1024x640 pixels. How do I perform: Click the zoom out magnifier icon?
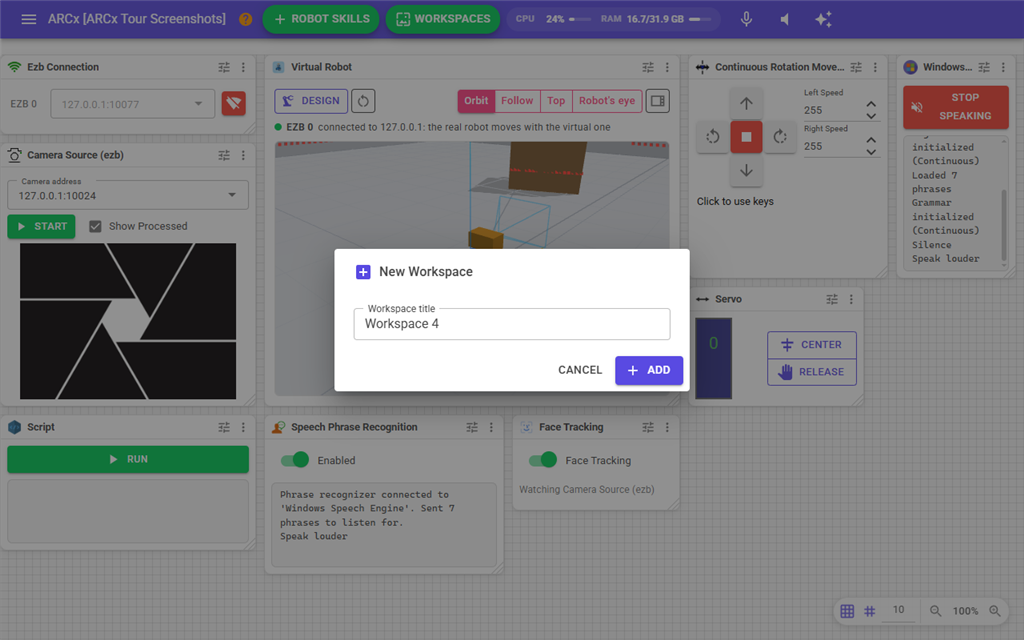(x=935, y=611)
